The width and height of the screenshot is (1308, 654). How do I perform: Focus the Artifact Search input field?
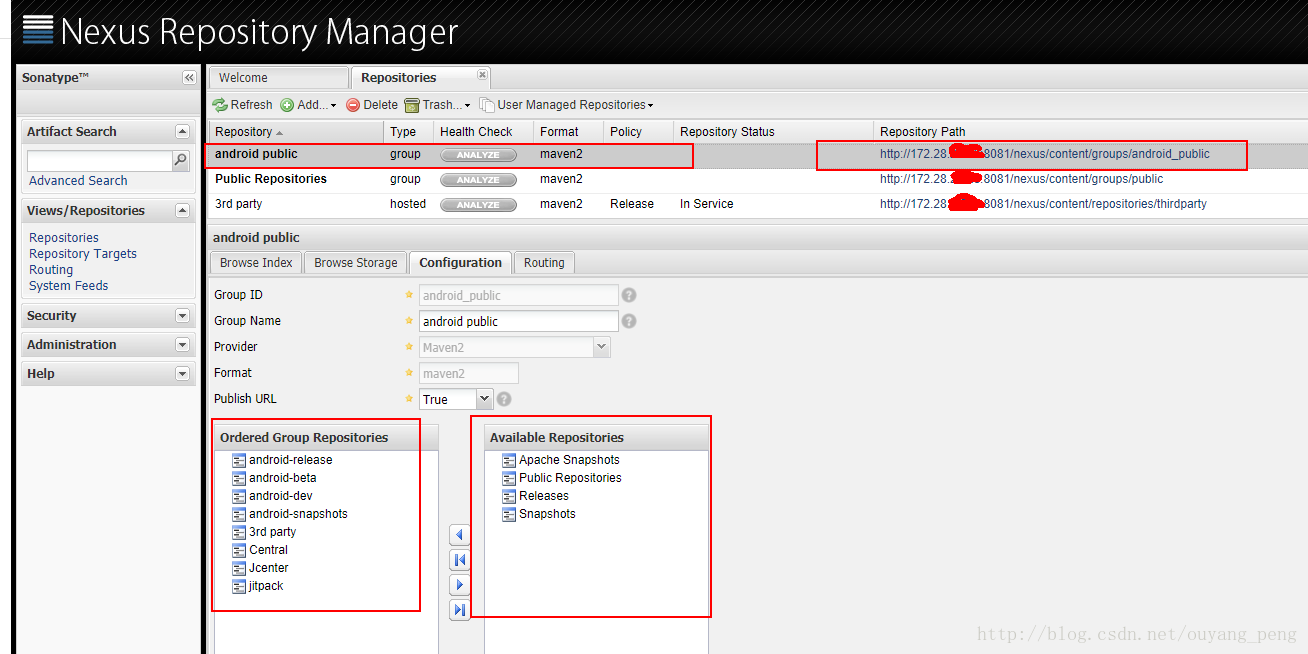100,160
